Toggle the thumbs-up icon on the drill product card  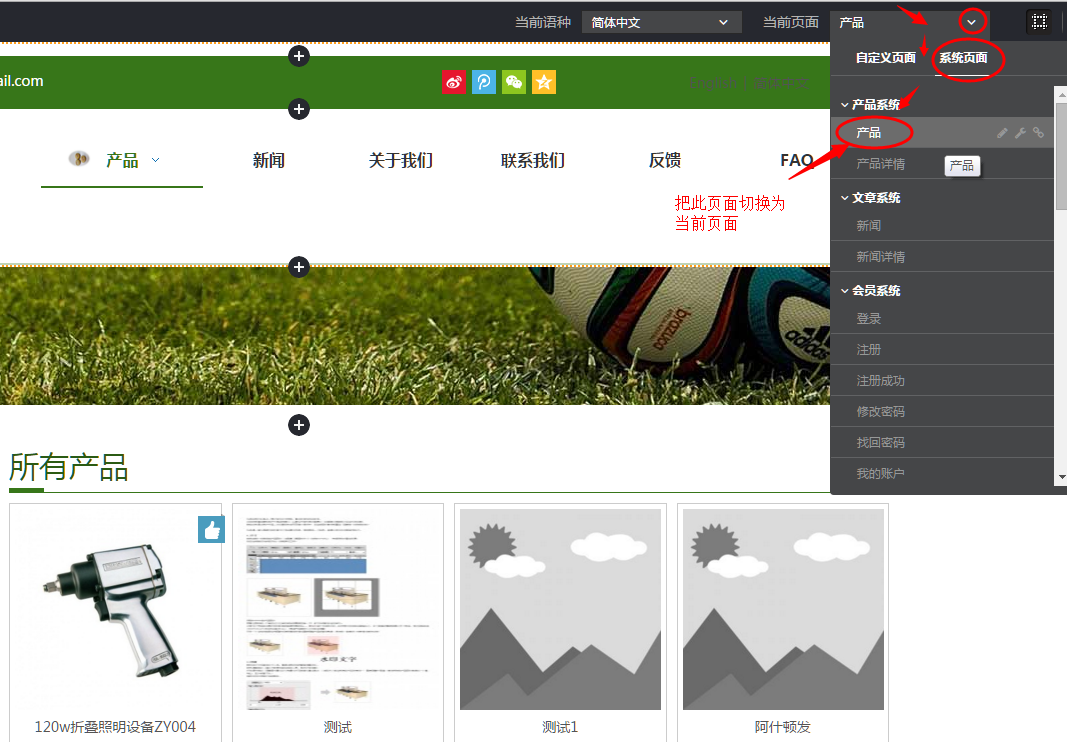pyautogui.click(x=211, y=529)
